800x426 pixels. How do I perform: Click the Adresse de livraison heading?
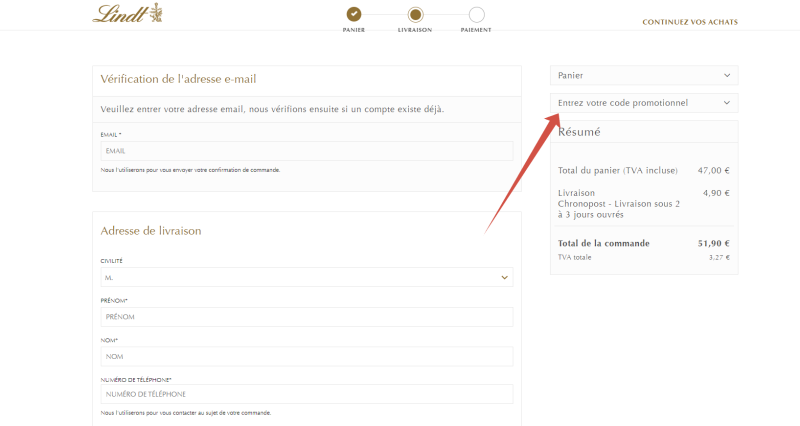click(x=151, y=231)
